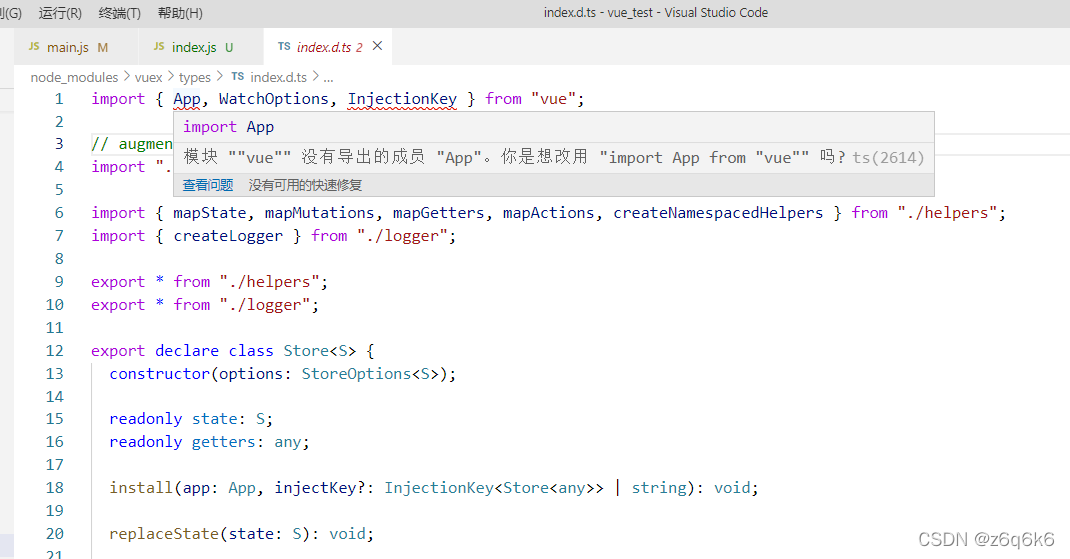This screenshot has width=1070, height=559.
Task: Click state property on line 15
Action: [214, 419]
